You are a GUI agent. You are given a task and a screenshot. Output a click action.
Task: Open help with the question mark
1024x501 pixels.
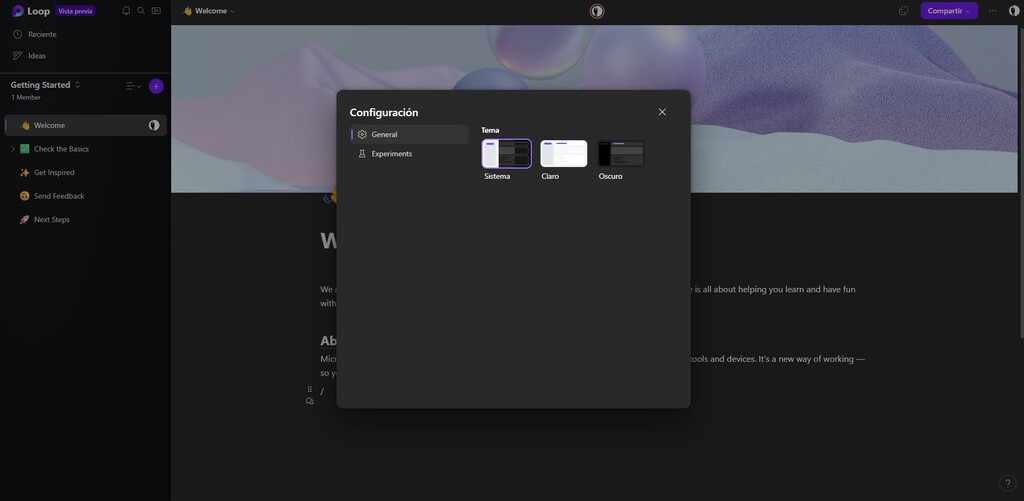tap(1008, 483)
